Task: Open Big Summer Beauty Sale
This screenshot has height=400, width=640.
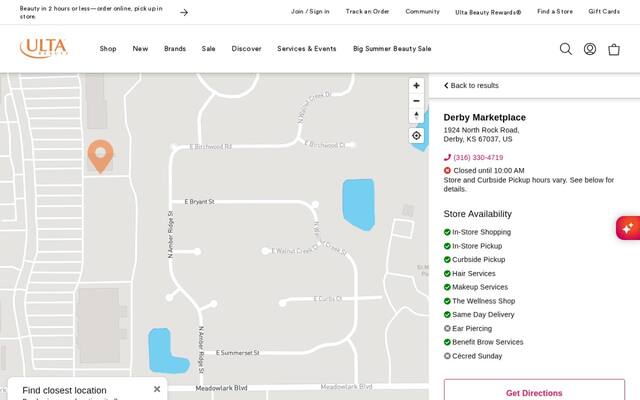Action: [x=392, y=49]
